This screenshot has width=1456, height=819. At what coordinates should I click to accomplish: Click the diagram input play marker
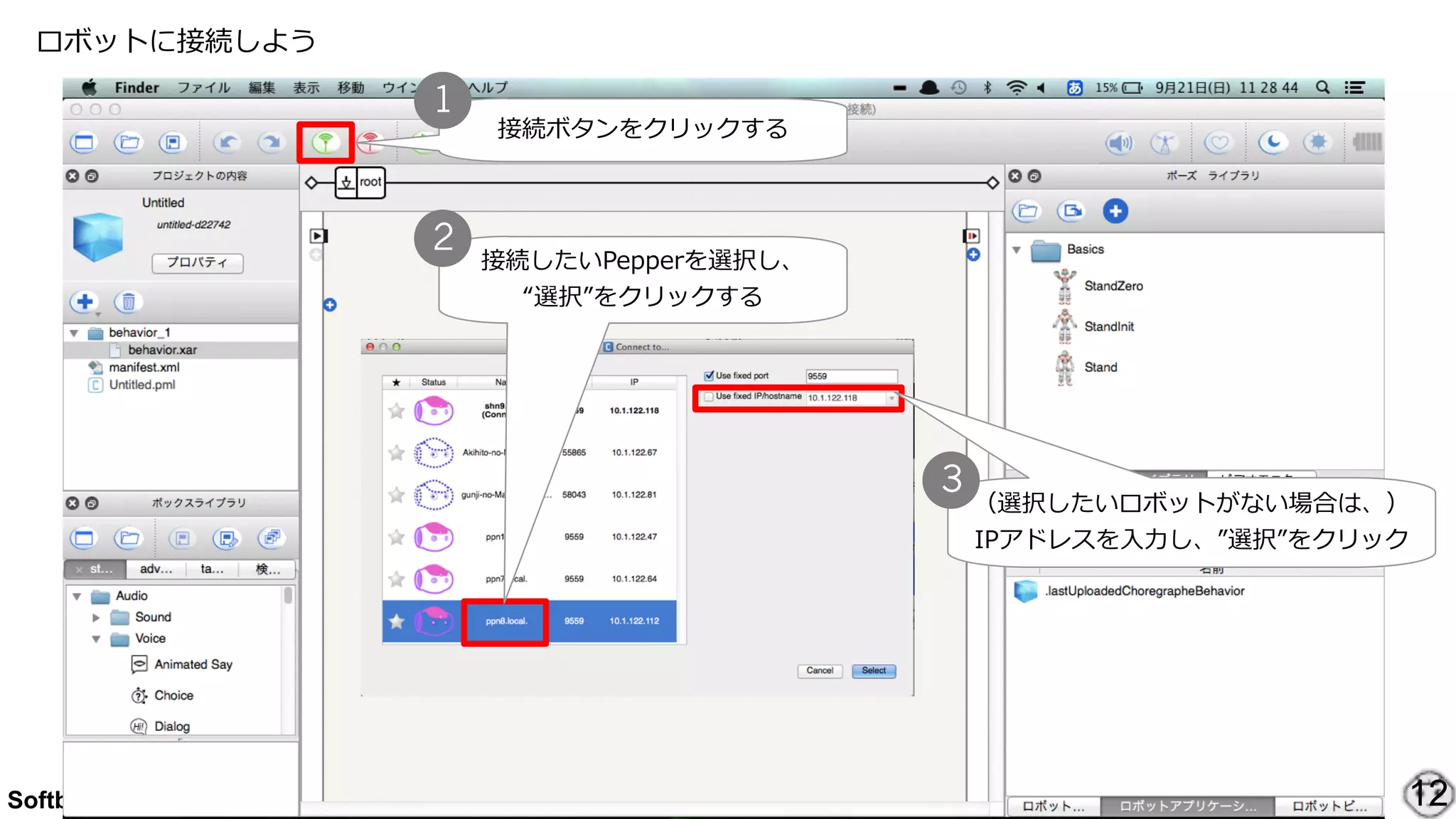pos(318,235)
